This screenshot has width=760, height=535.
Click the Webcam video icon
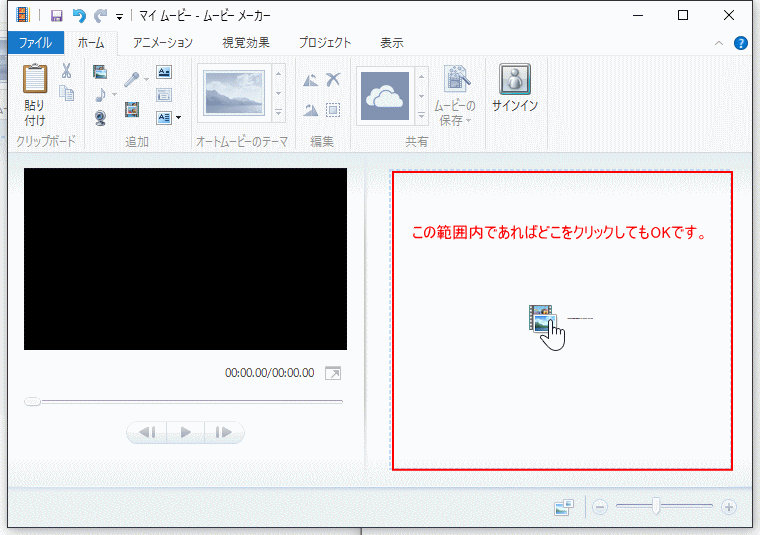(x=100, y=118)
